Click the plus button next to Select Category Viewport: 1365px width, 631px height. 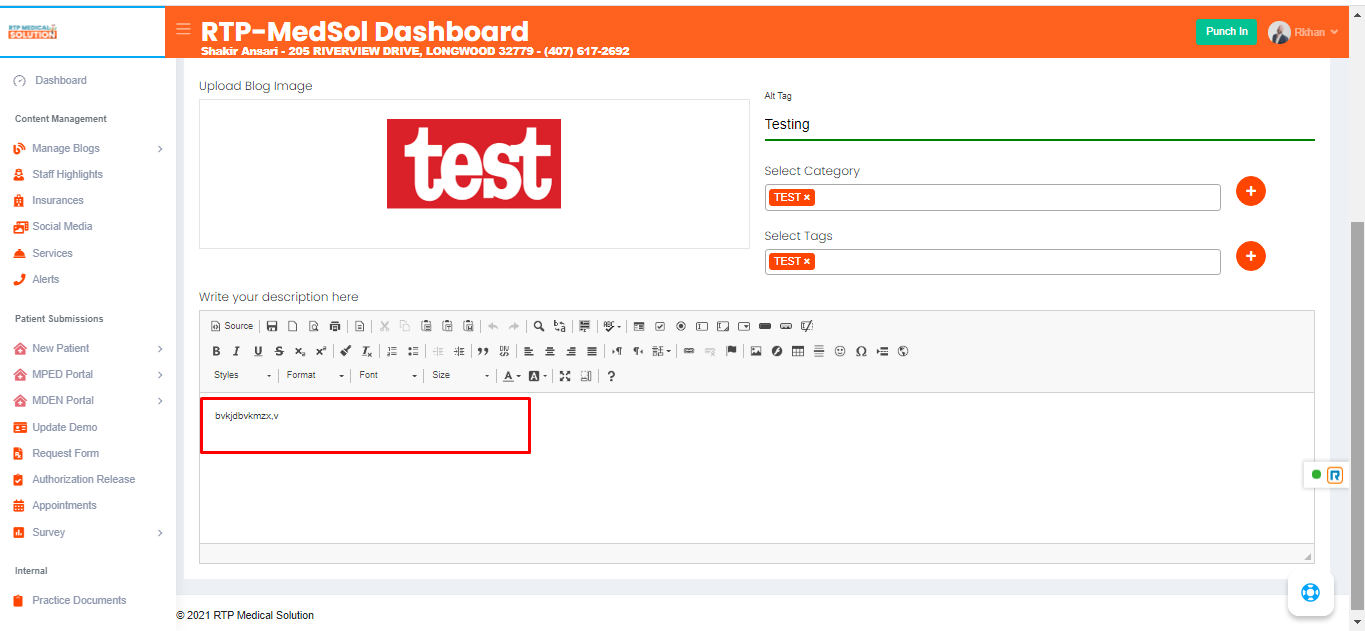pos(1251,191)
